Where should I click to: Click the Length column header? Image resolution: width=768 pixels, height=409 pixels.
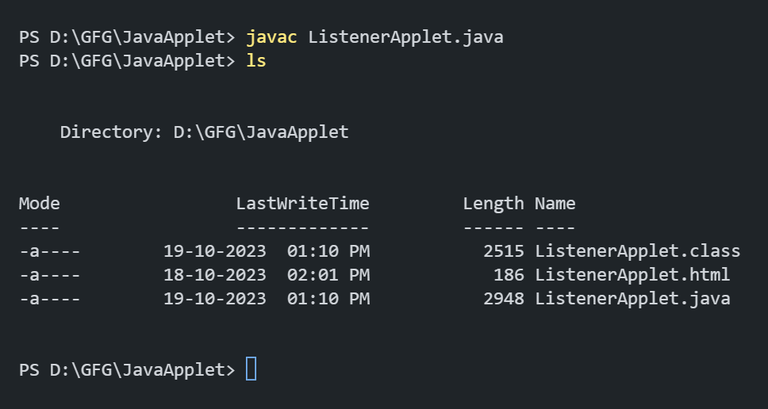coord(493,203)
